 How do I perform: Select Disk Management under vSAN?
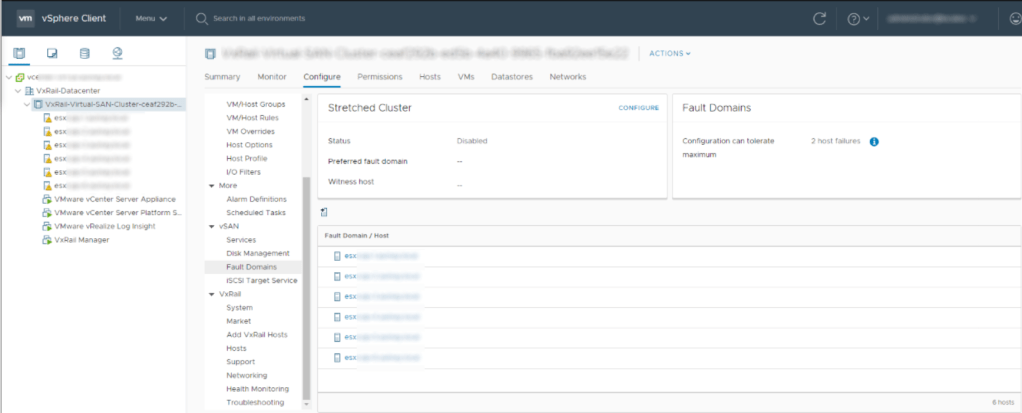tap(257, 253)
